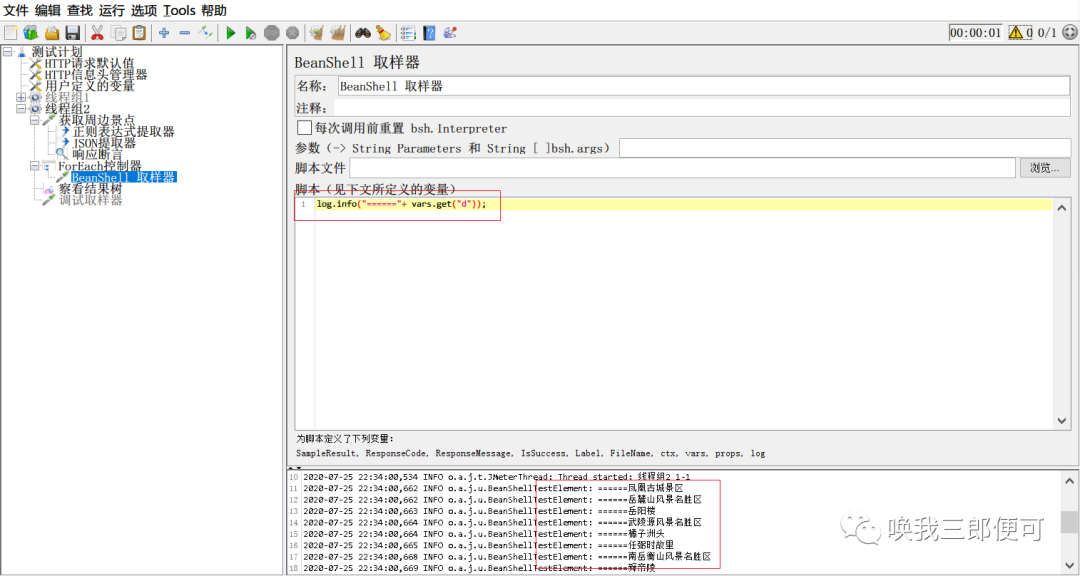Click the 脚本文件 path field

(683, 167)
